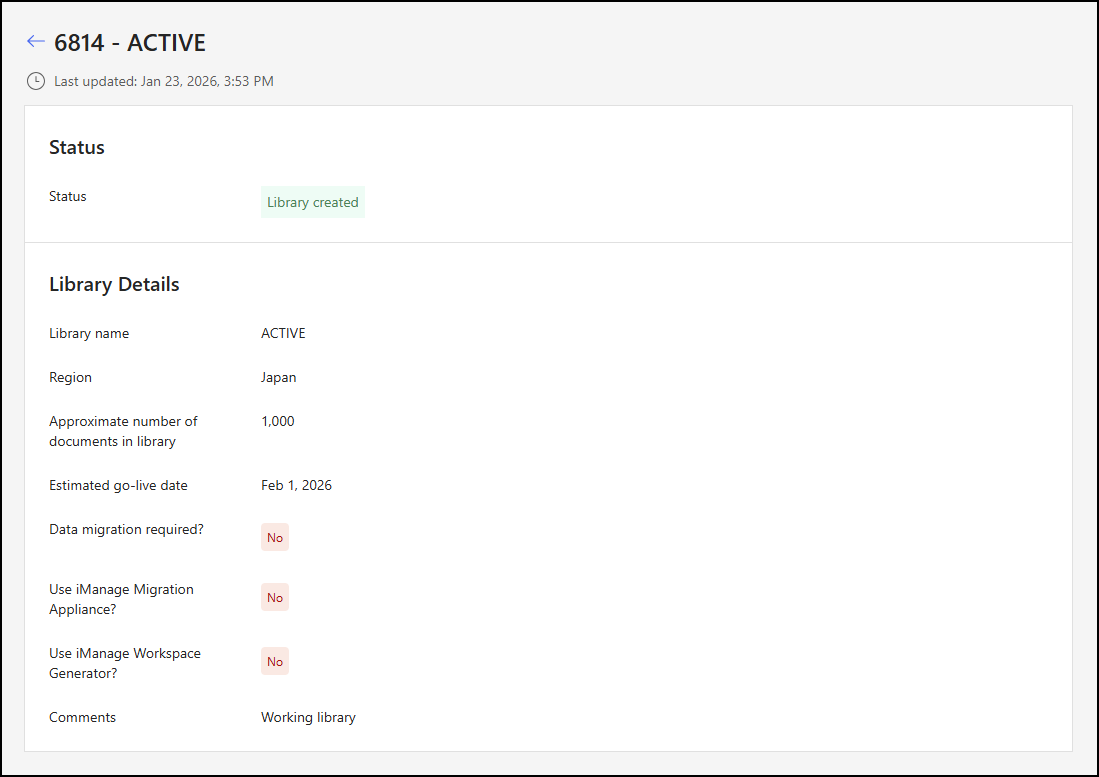
Task: Select the comment 'Working library'
Action: [x=308, y=717]
